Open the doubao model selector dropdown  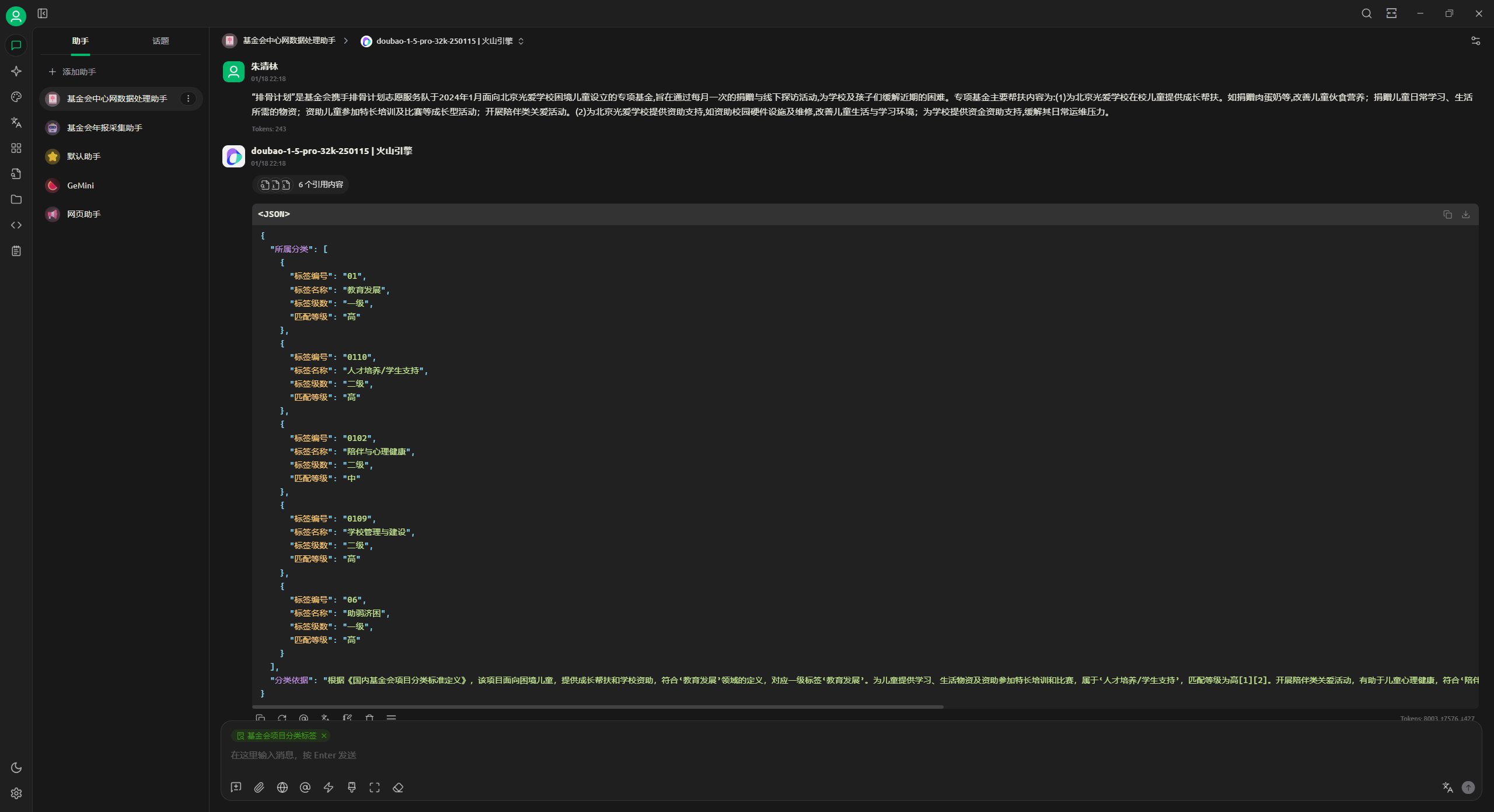(444, 41)
